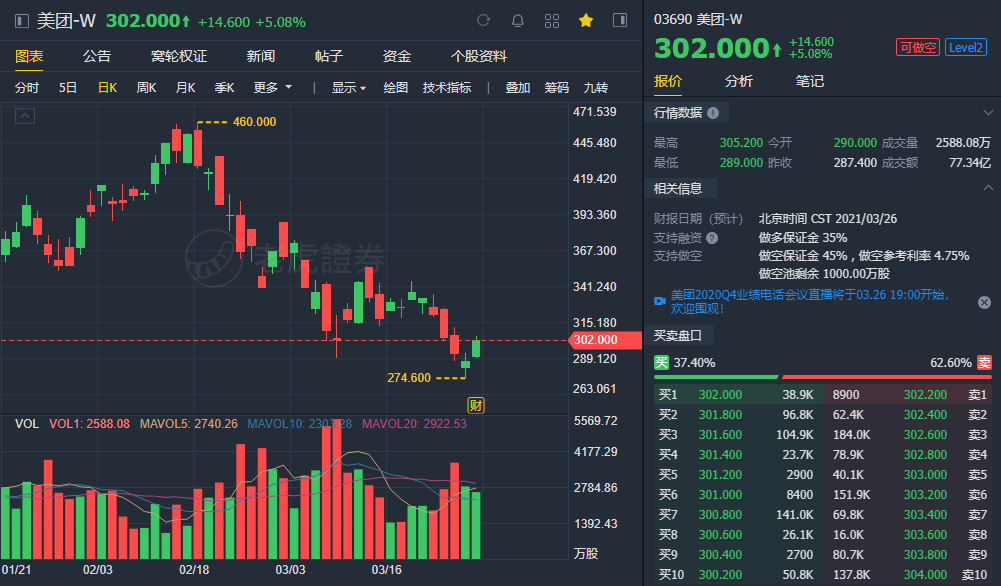Switch to 分析 tab in the right panel
This screenshot has height=586, width=1001.
[739, 81]
